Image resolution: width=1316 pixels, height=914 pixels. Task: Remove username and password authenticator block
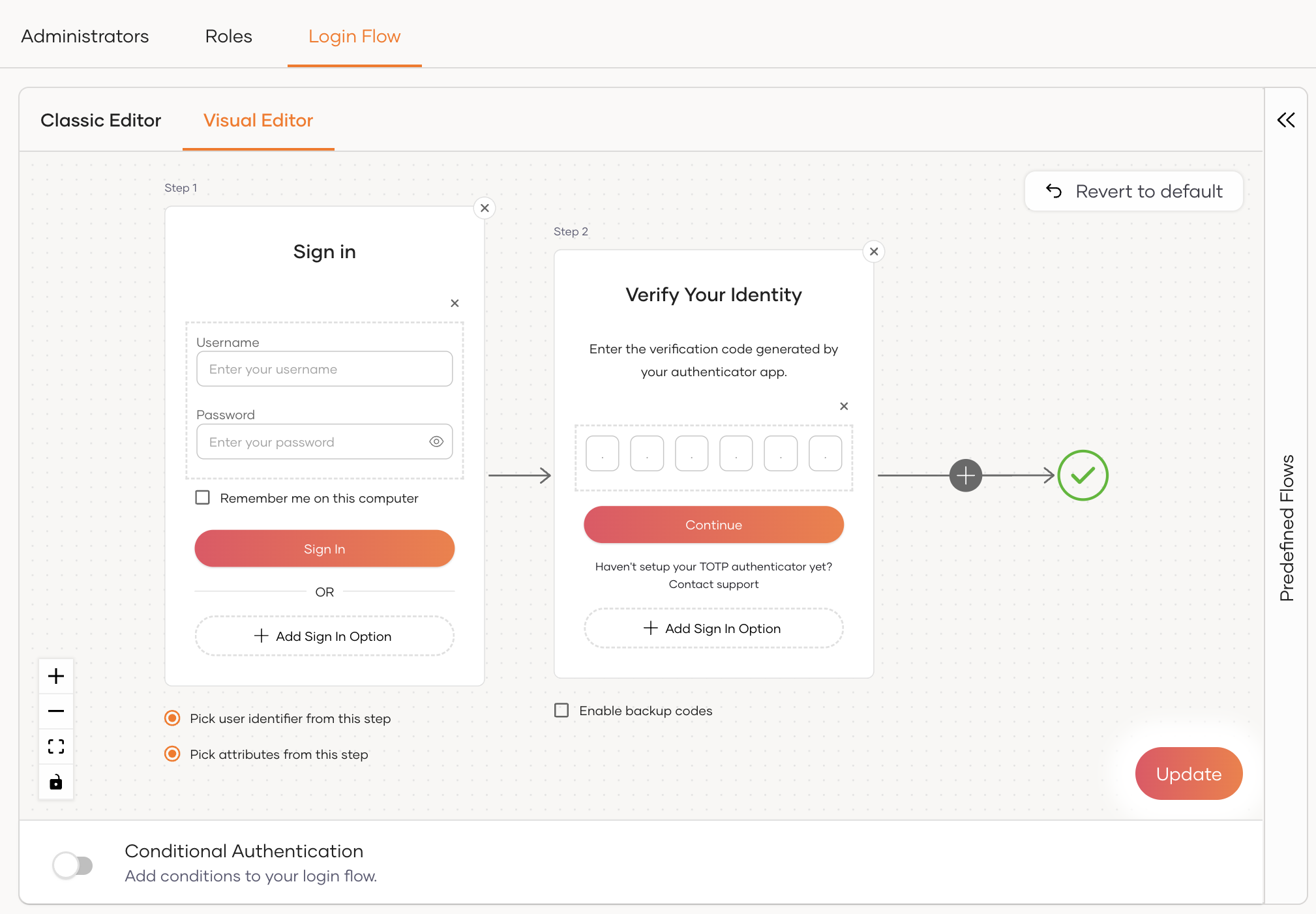[x=455, y=303]
